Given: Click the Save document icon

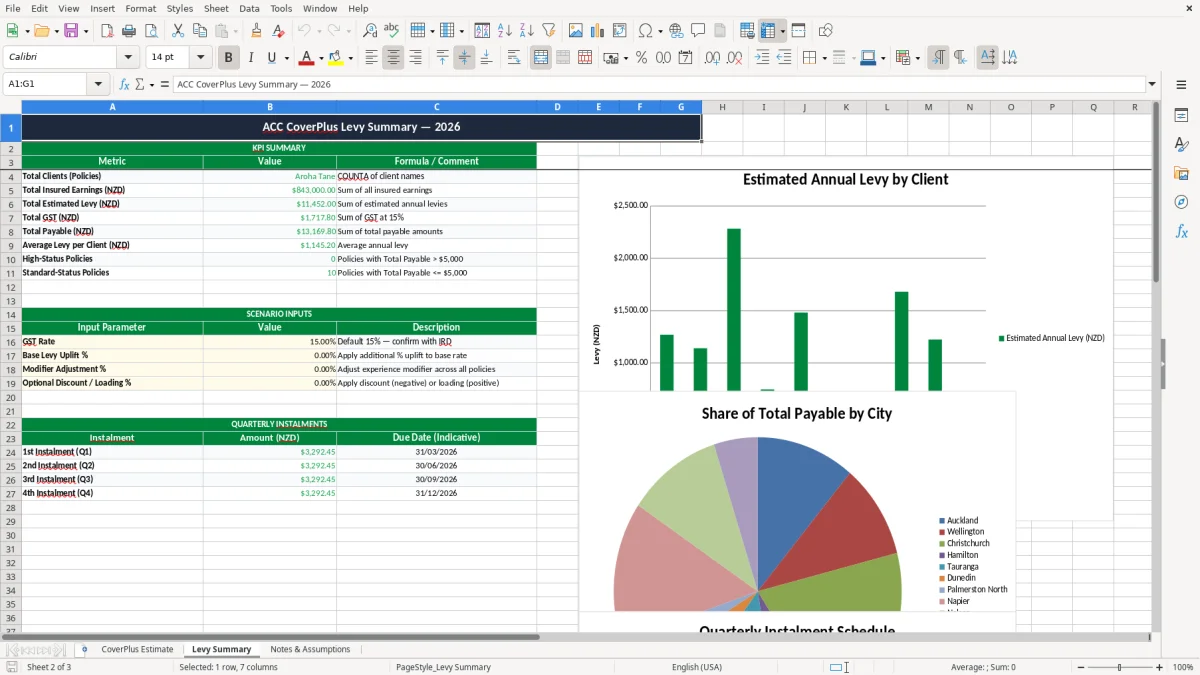Looking at the screenshot, I should pos(71,31).
